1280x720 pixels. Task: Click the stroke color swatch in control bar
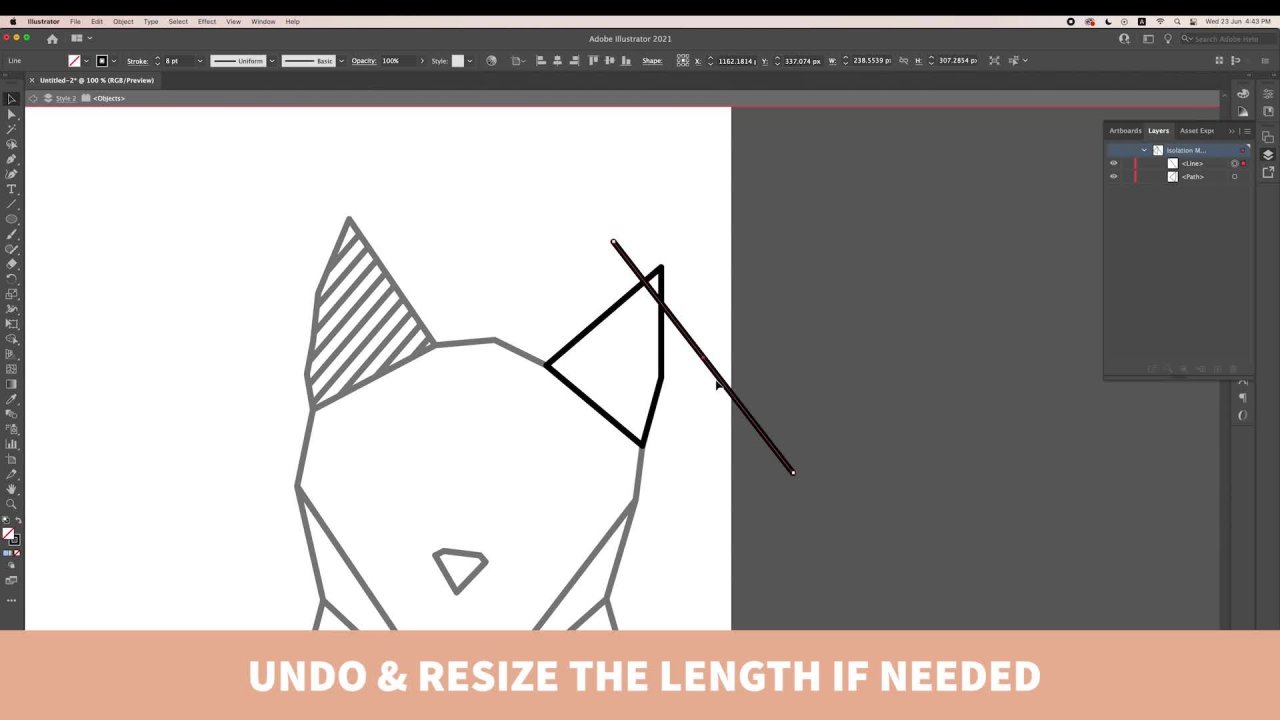[102, 61]
